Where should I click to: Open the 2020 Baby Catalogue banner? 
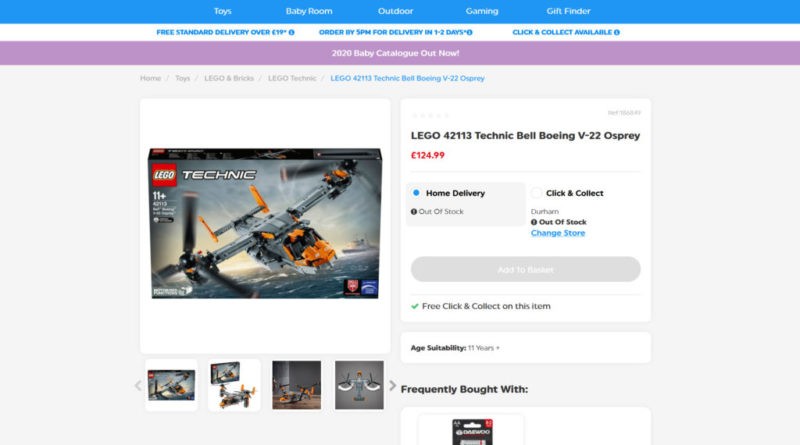(400, 53)
